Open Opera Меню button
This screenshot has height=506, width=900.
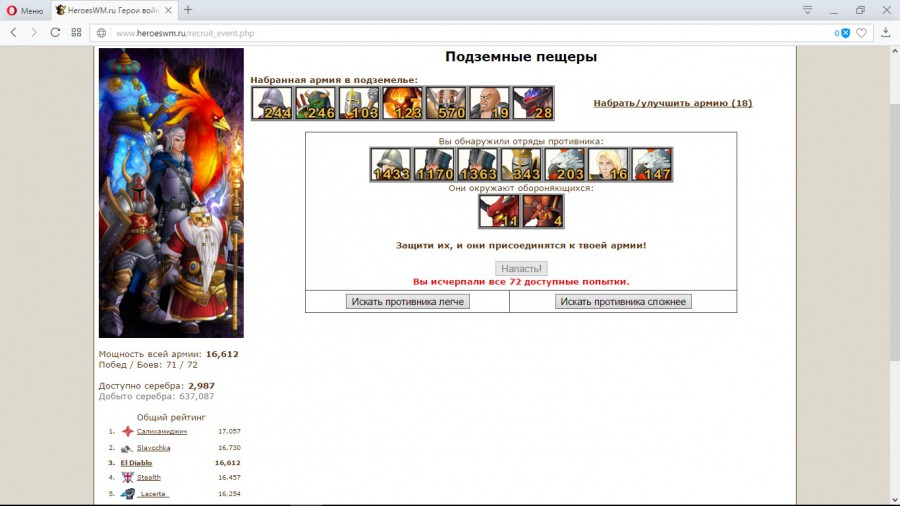(25, 10)
